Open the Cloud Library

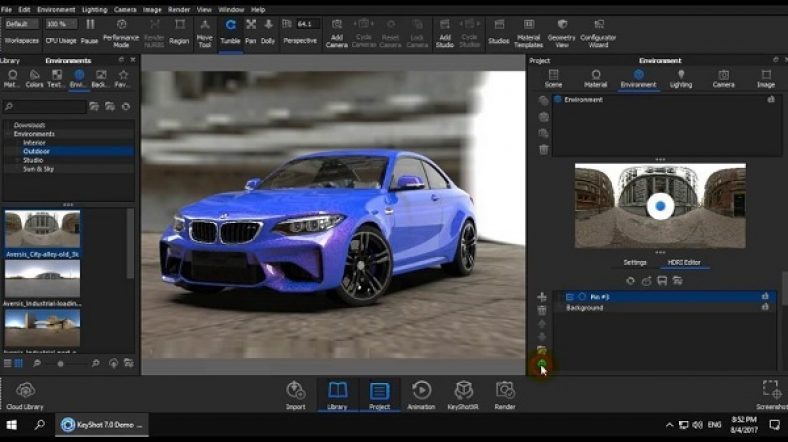pyautogui.click(x=25, y=392)
